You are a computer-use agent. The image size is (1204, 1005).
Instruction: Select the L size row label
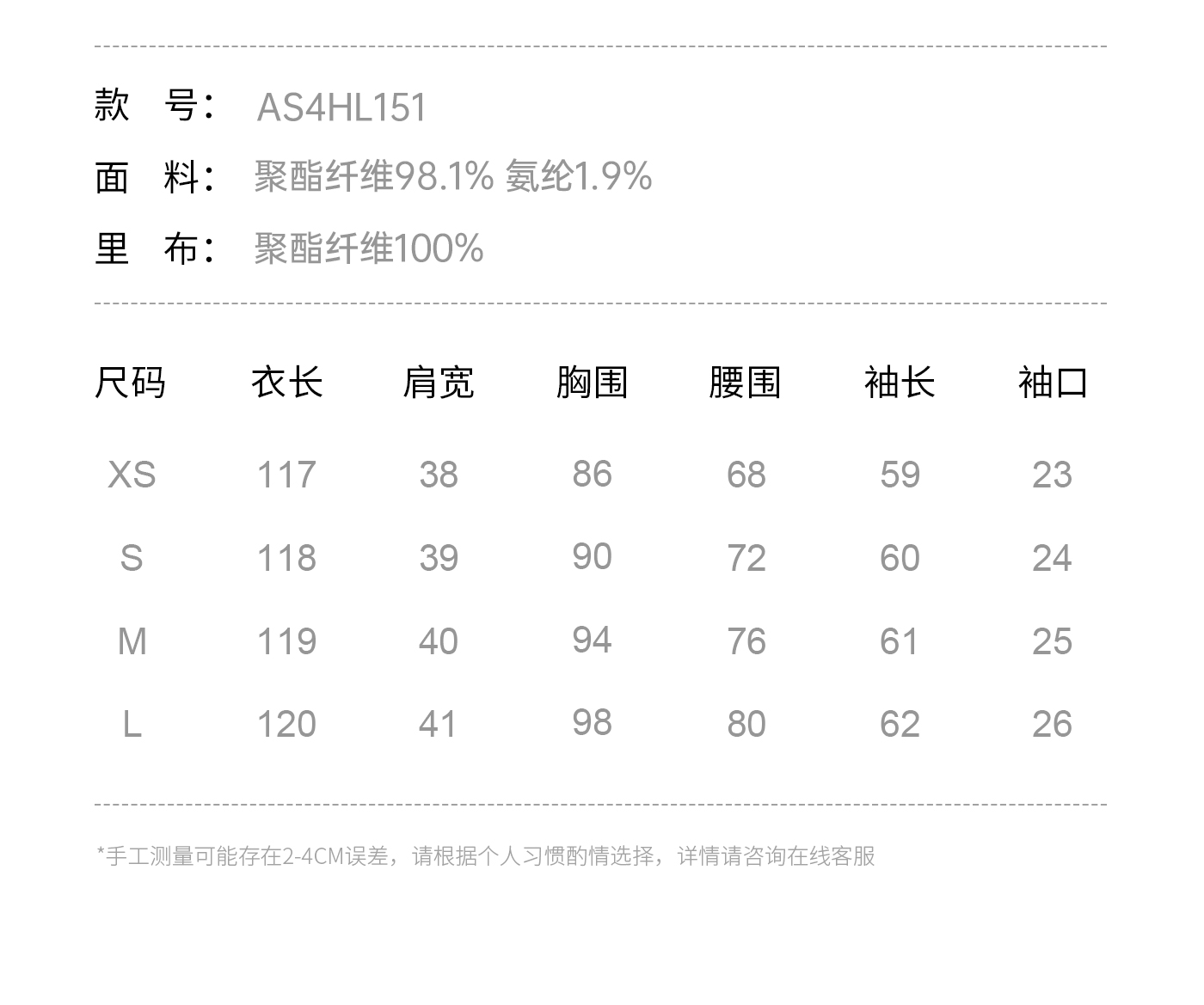point(132,724)
